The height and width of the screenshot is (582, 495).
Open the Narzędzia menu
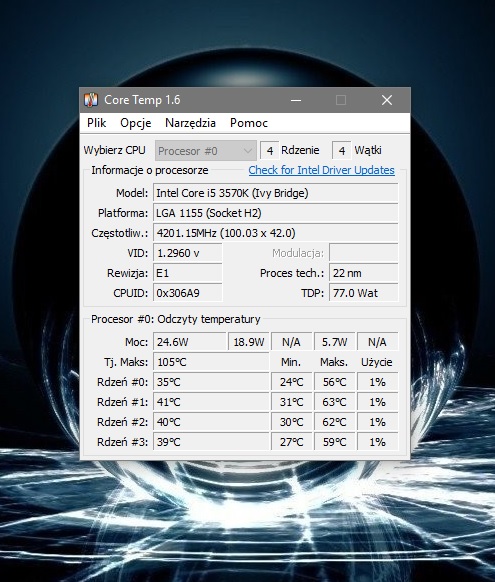click(x=190, y=123)
